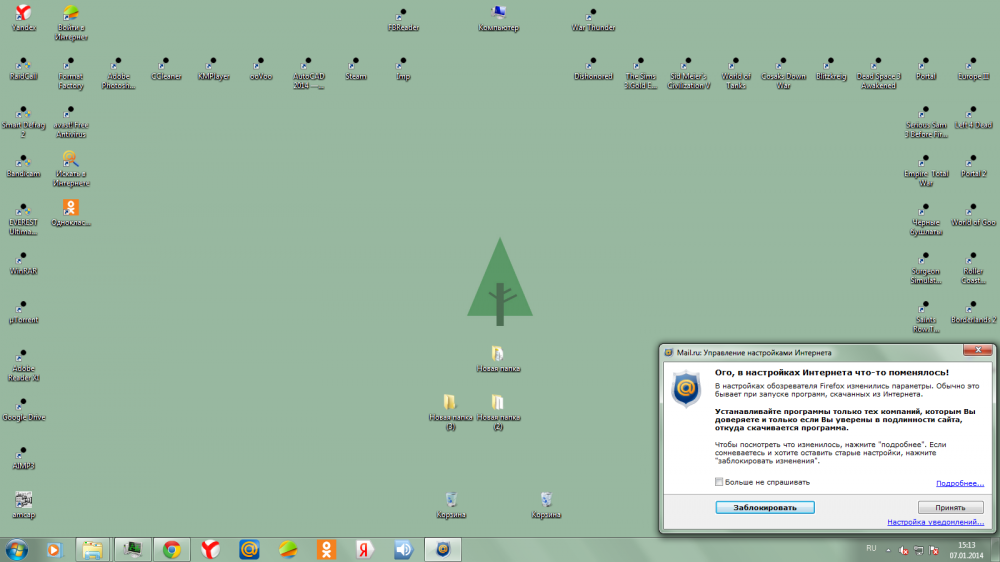The image size is (1000, 562).
Task: Select the Bandicam desktop shortcut
Action: 24,166
